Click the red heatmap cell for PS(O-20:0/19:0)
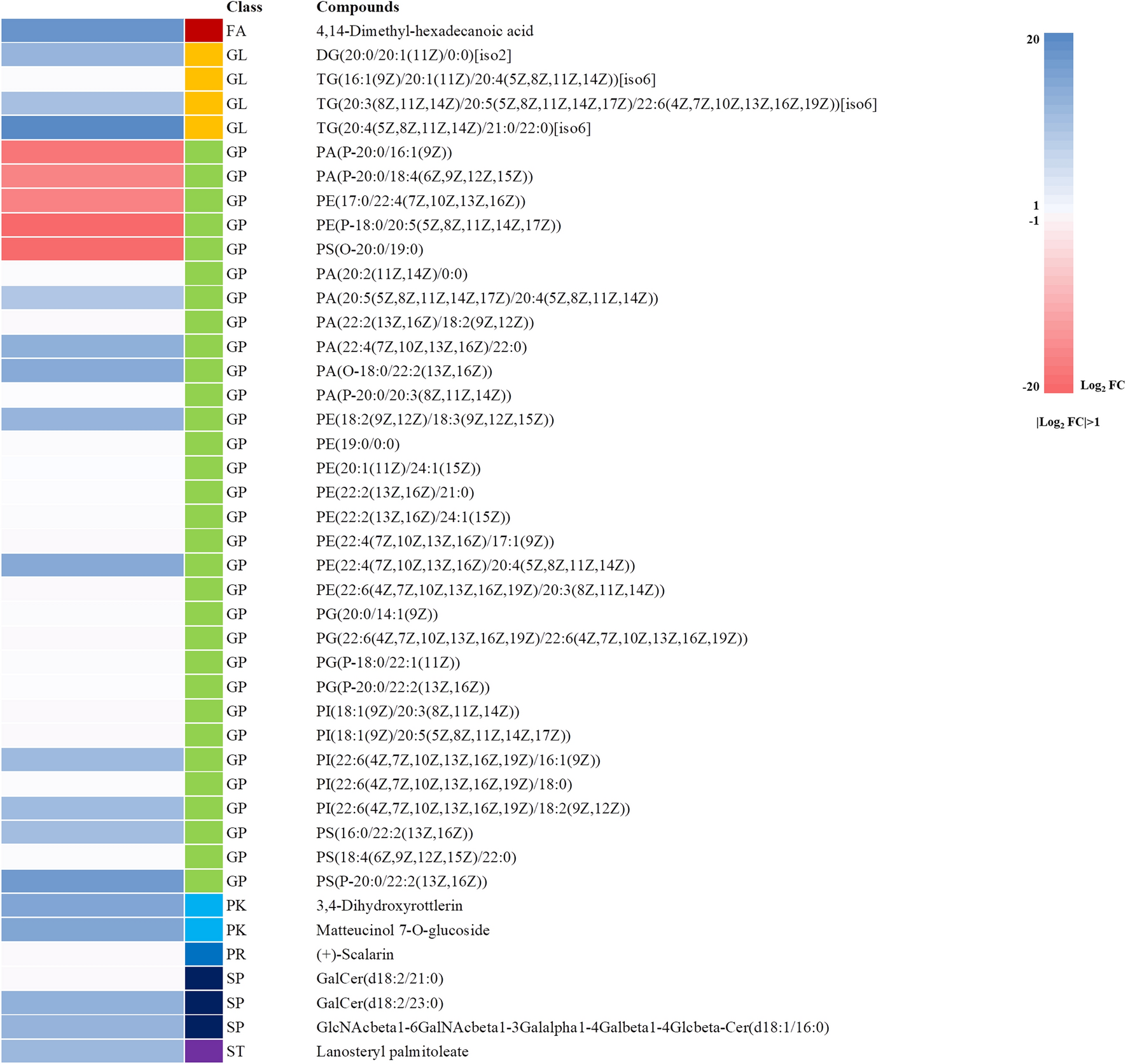The image size is (1126, 1064). [92, 249]
